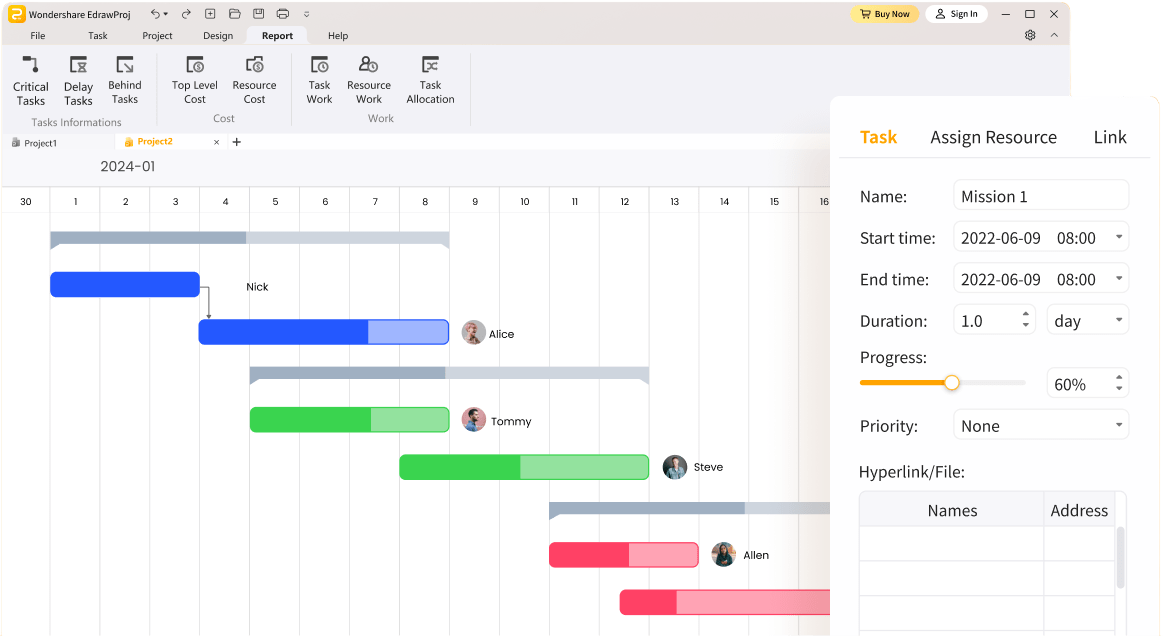Screen dimensions: 1163x636
Task: Select Tommy's green task bar
Action: click(x=349, y=419)
